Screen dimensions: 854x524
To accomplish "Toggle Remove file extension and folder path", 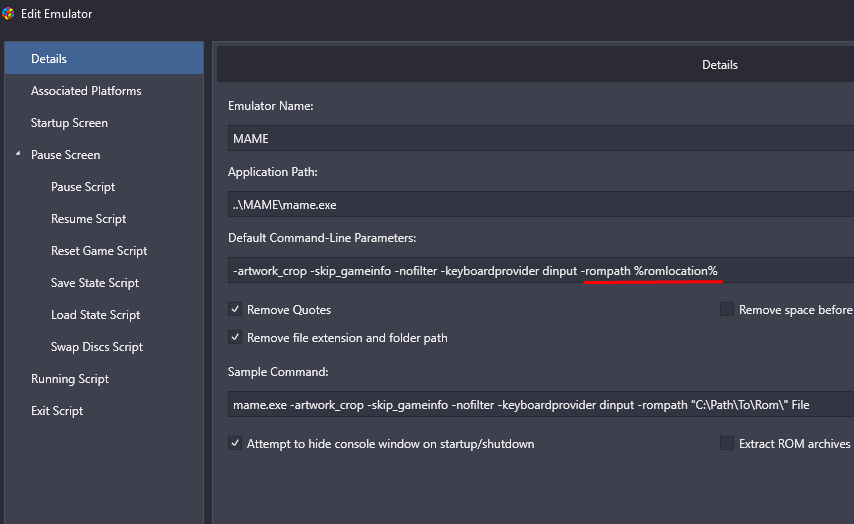I will tap(235, 337).
